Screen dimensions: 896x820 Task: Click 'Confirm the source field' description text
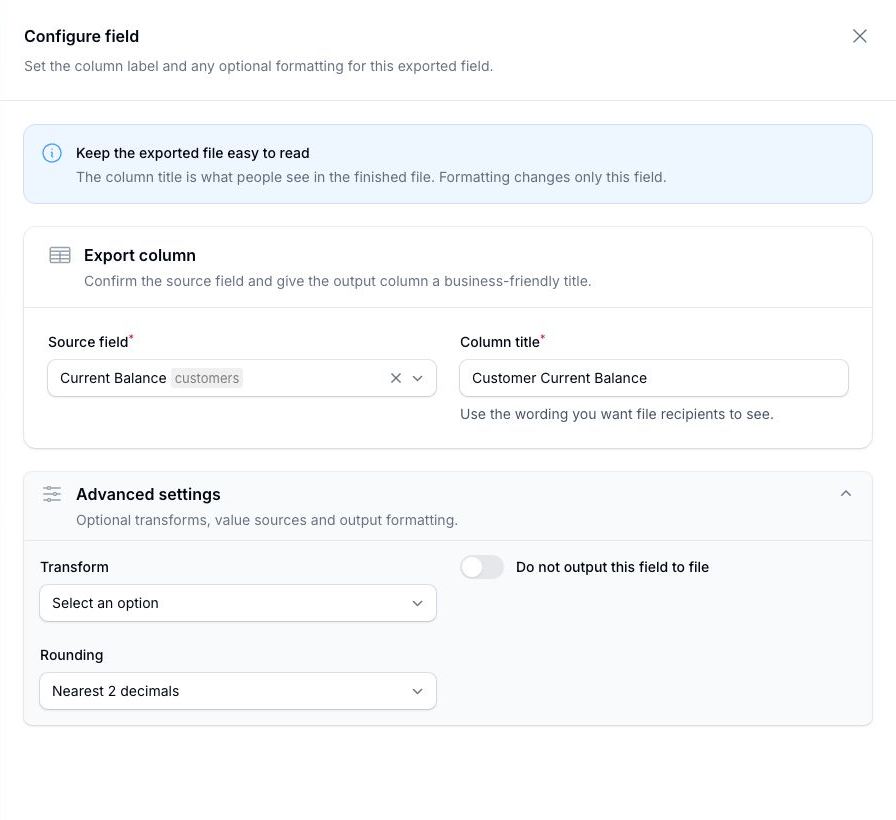pyautogui.click(x=338, y=281)
